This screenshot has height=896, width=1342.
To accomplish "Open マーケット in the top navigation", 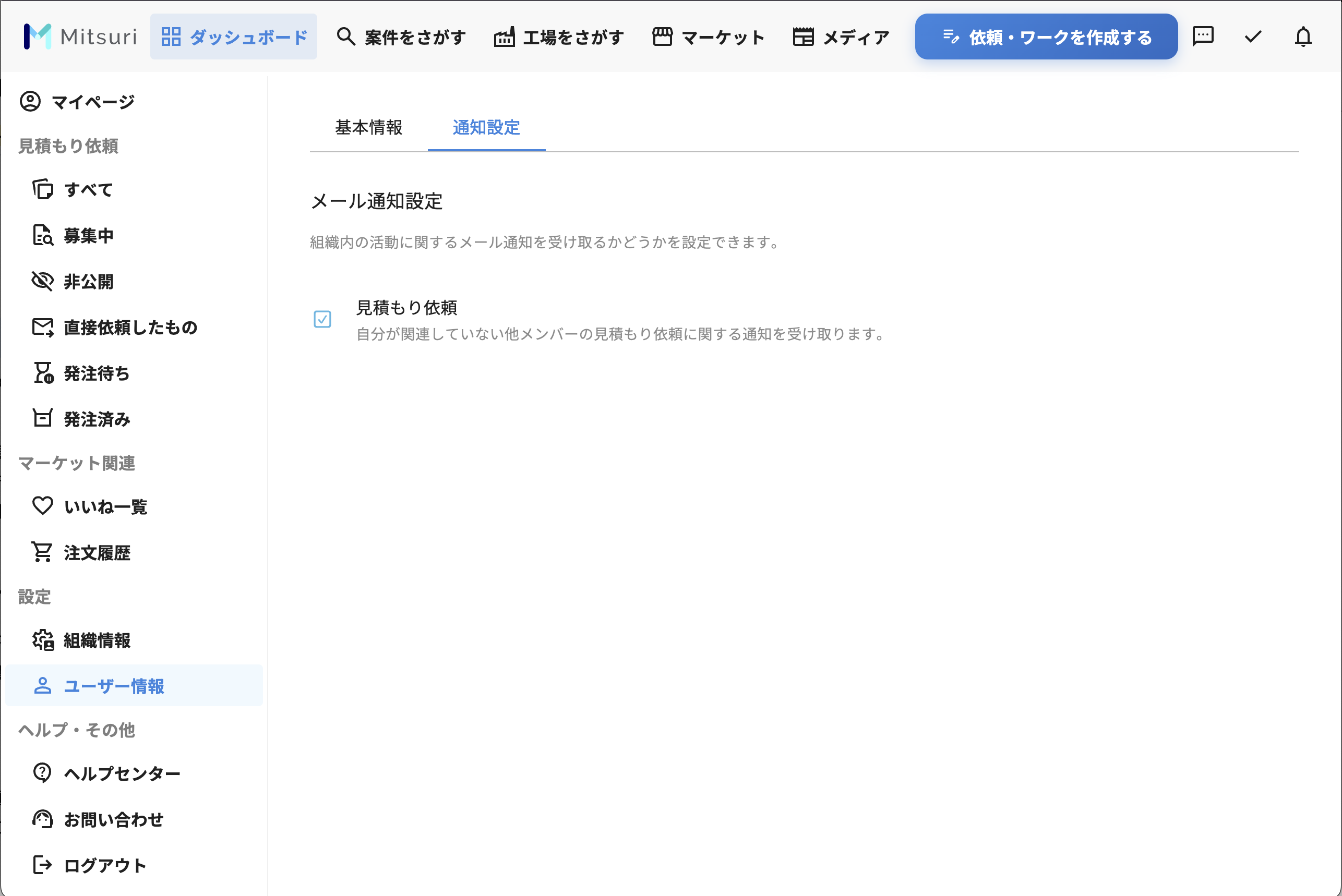I will pyautogui.click(x=709, y=37).
